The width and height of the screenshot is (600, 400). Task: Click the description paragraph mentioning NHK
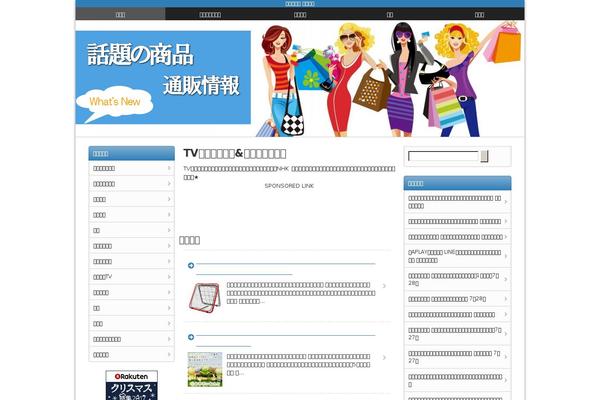(289, 173)
